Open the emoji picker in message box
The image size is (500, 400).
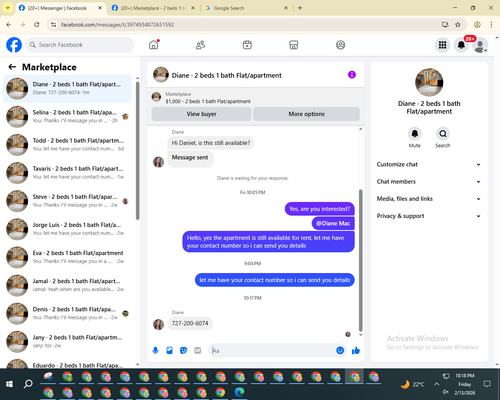[x=340, y=350]
